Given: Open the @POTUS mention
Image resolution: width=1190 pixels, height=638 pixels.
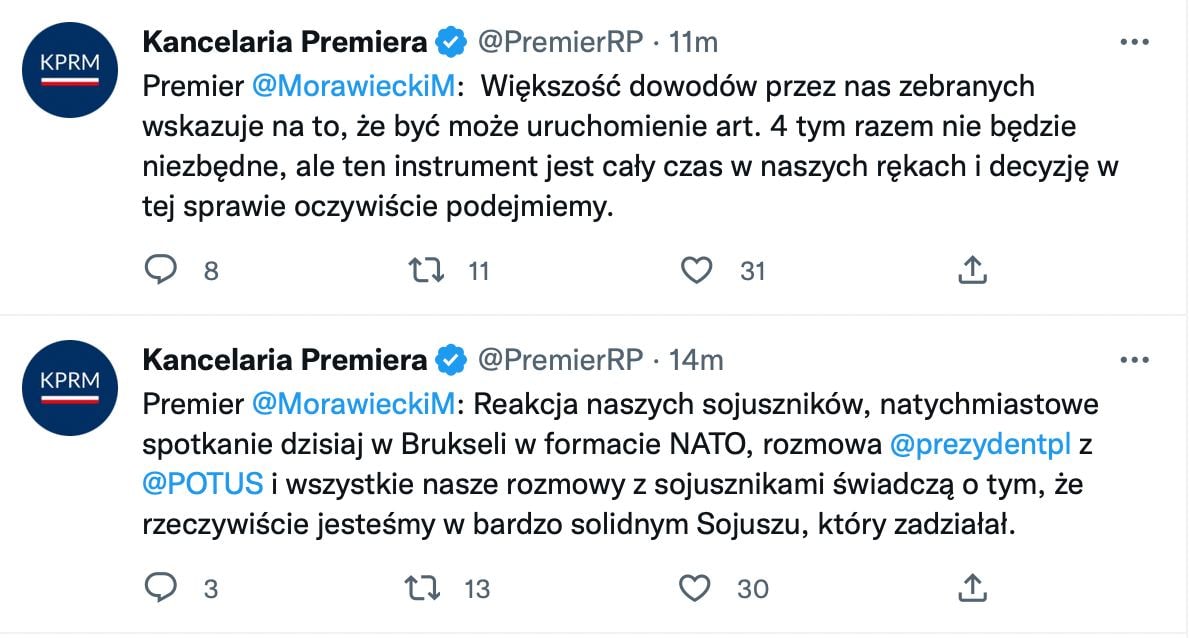Looking at the screenshot, I should pyautogui.click(x=203, y=484).
